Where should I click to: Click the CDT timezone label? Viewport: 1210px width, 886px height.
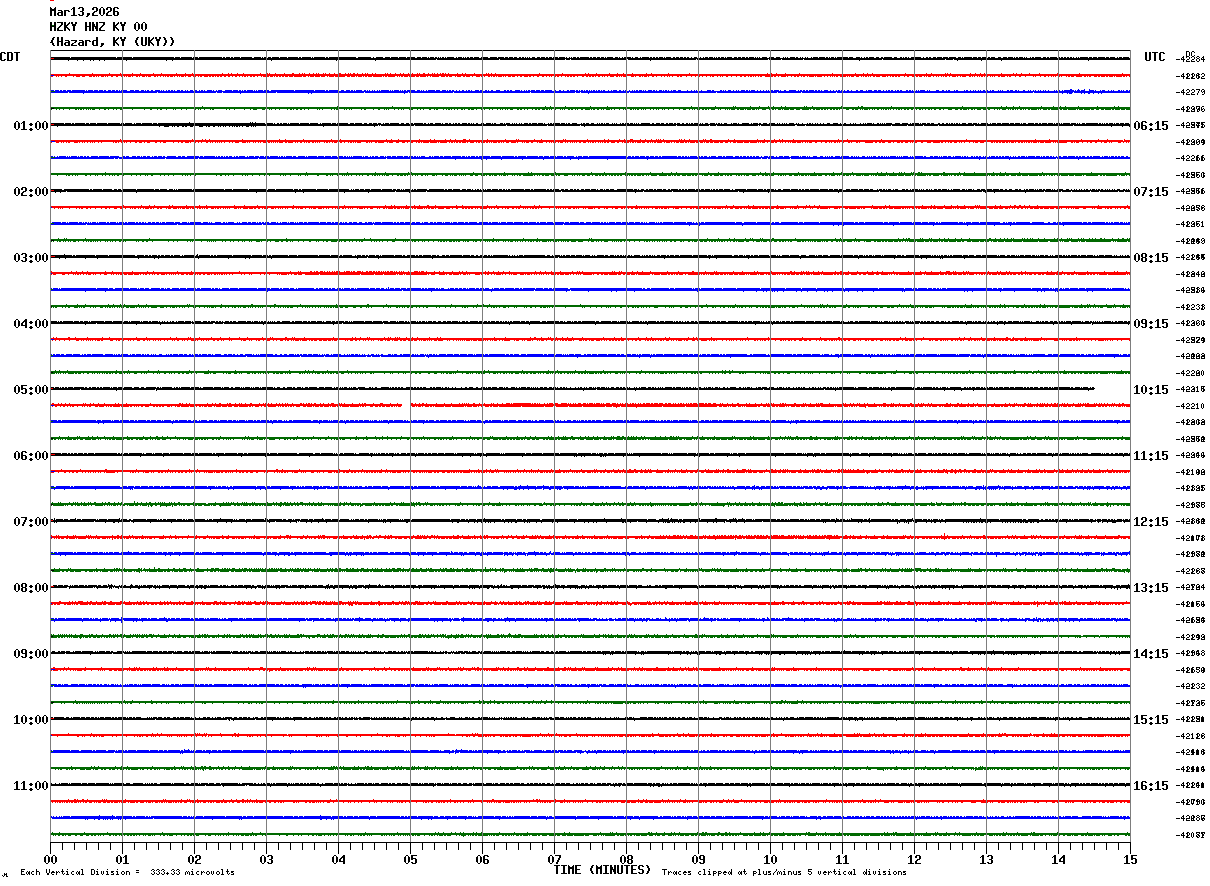[10, 57]
